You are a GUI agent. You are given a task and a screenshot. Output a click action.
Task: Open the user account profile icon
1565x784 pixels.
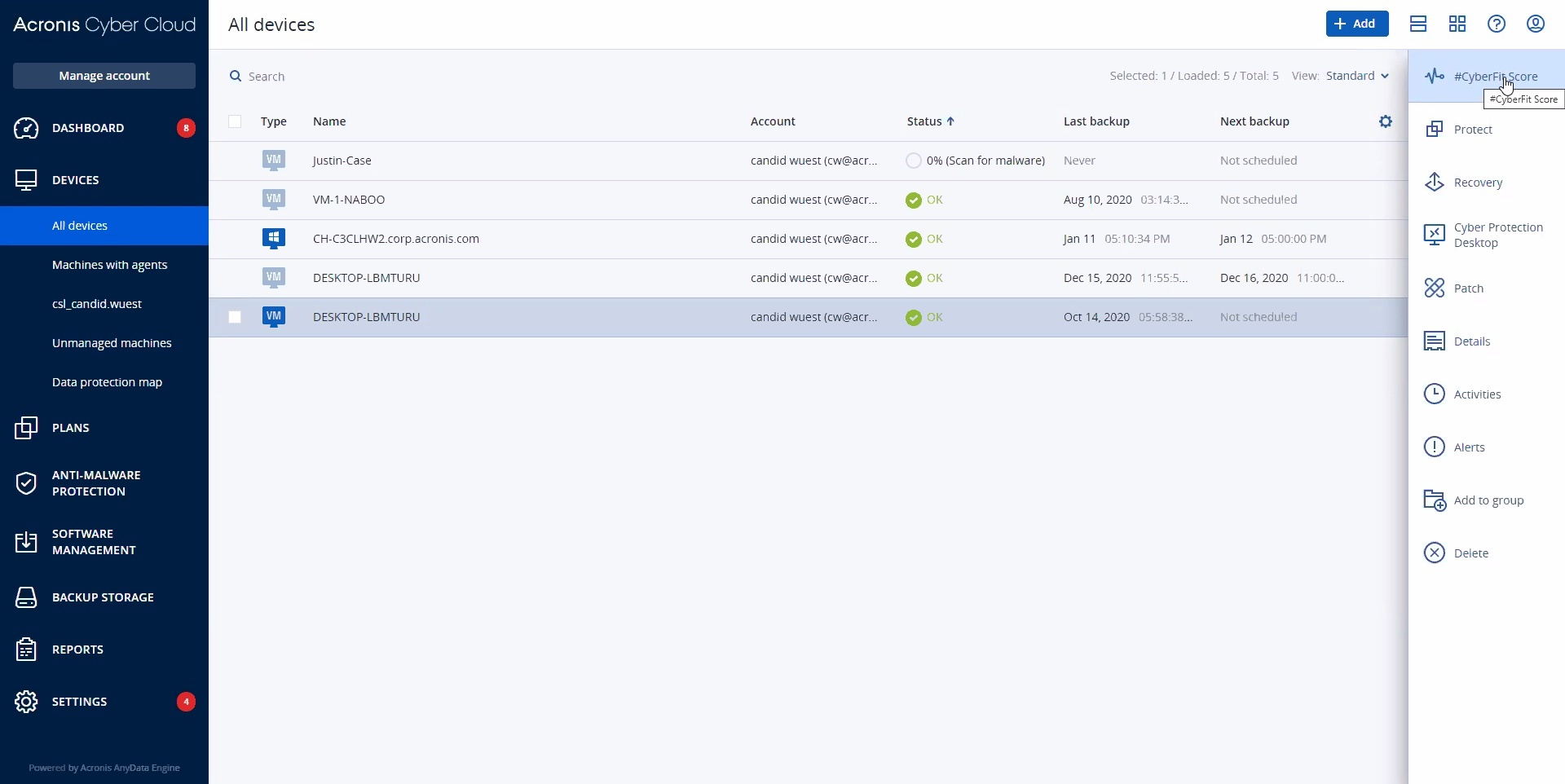click(x=1536, y=24)
